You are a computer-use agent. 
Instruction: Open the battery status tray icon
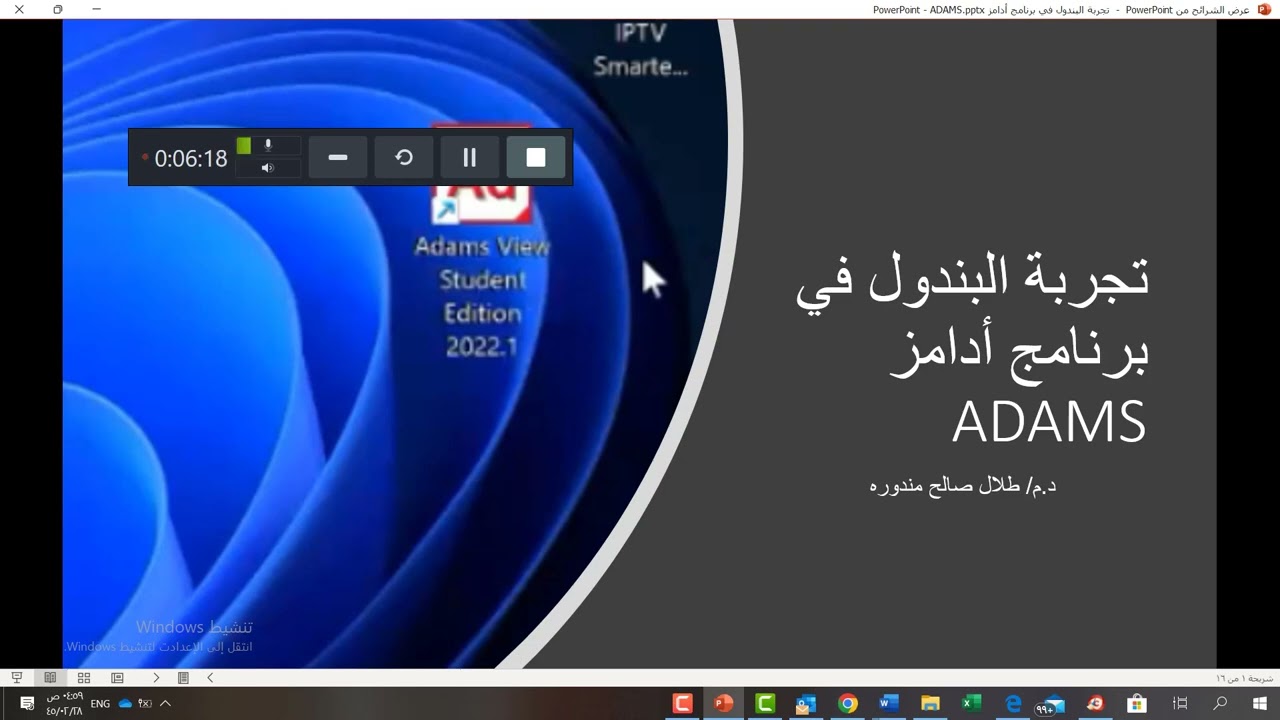click(x=145, y=704)
